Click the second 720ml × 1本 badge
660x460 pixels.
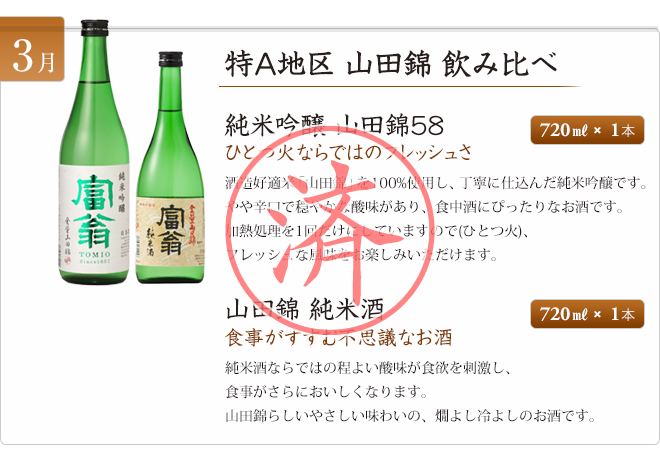click(x=587, y=314)
